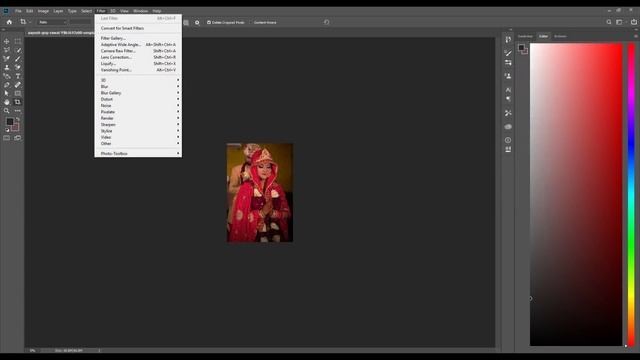Viewport: 640px width, 360px height.
Task: Toggle the Content-Aware checkbox
Action: (251, 22)
